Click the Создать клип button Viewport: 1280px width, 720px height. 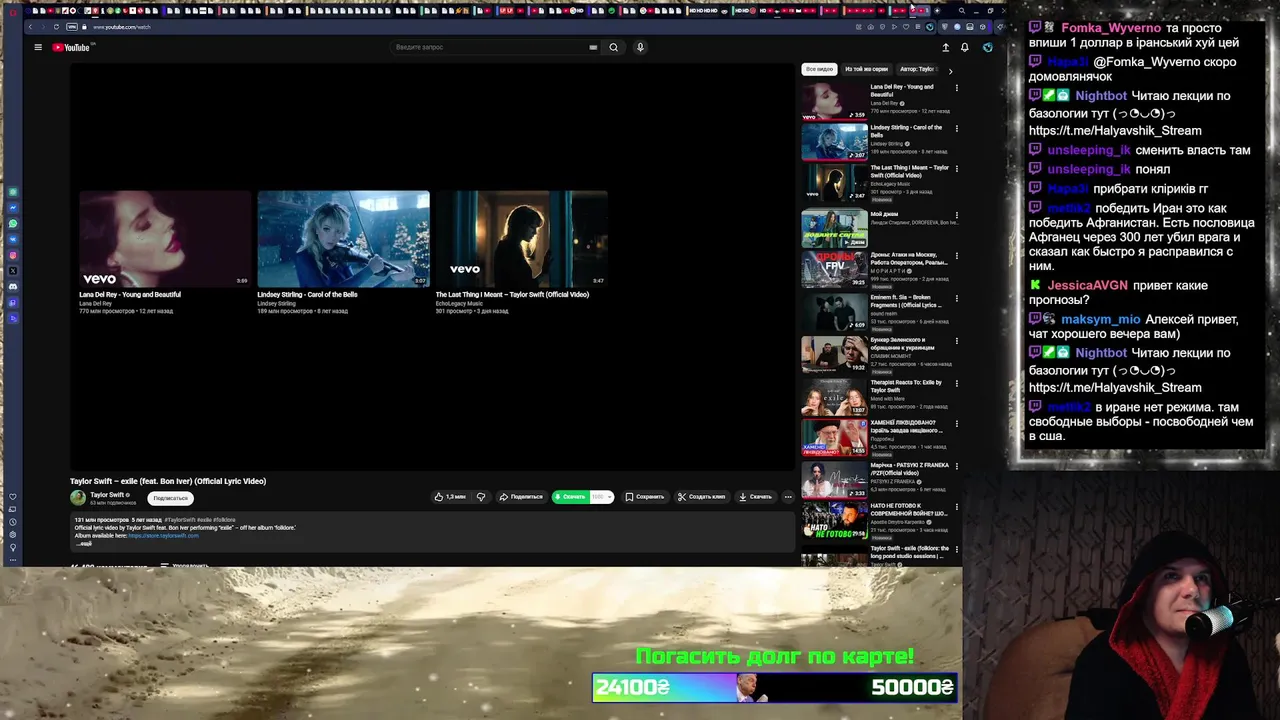coord(701,497)
